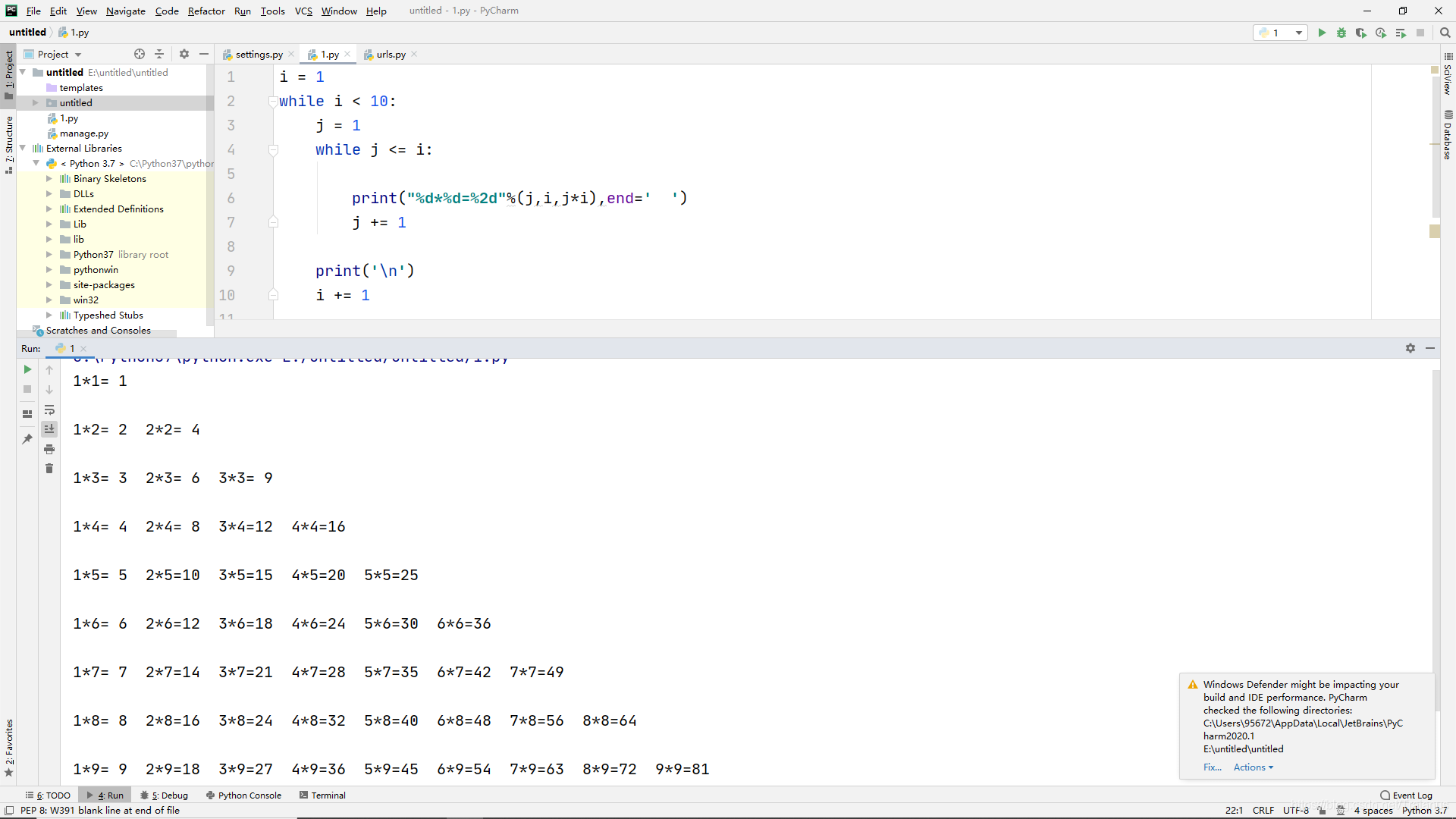Toggle file read-only lock icon in status bar
The height and width of the screenshot is (819, 1456).
click(x=1322, y=810)
